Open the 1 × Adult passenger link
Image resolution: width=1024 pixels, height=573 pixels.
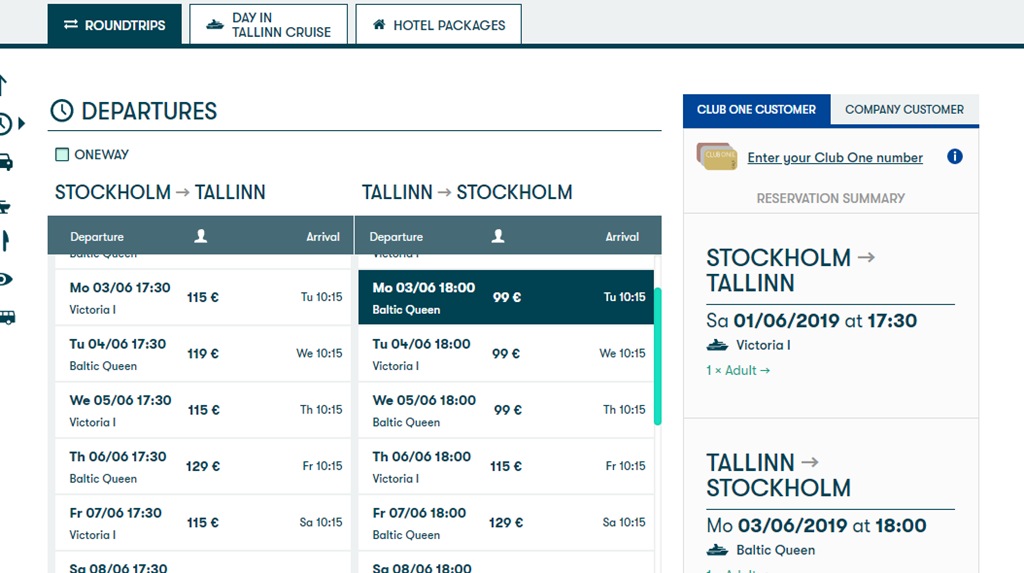[738, 370]
